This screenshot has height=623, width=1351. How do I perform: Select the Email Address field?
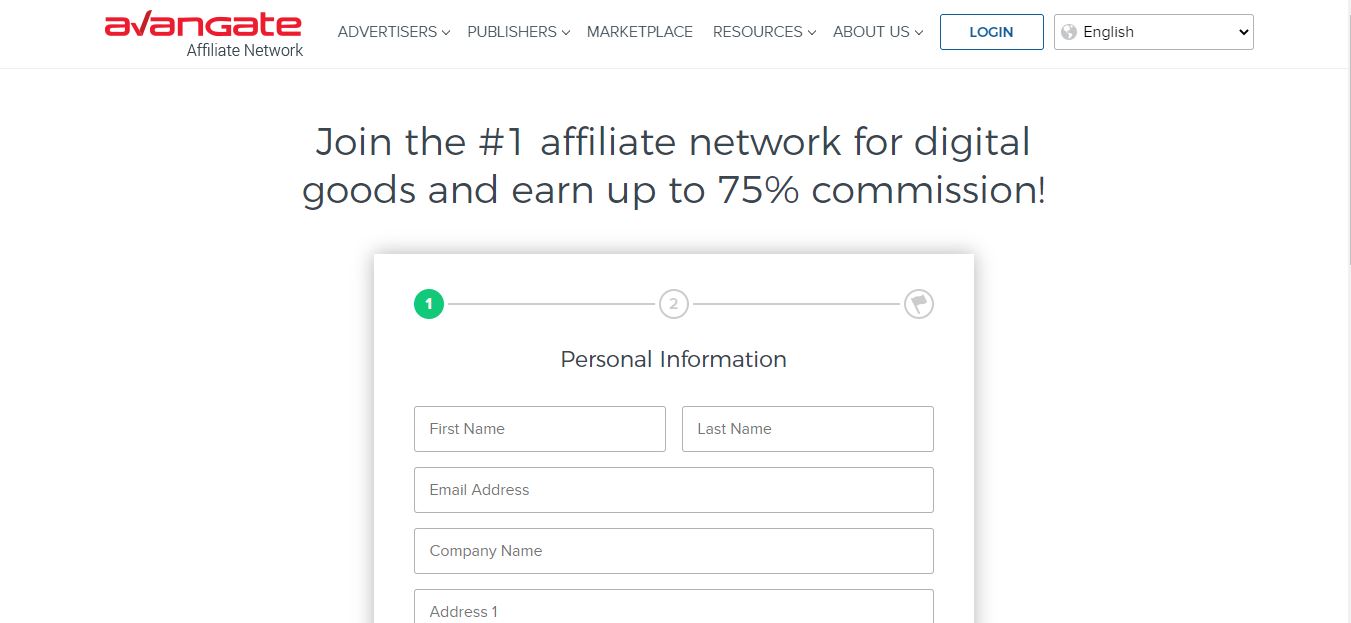tap(673, 490)
